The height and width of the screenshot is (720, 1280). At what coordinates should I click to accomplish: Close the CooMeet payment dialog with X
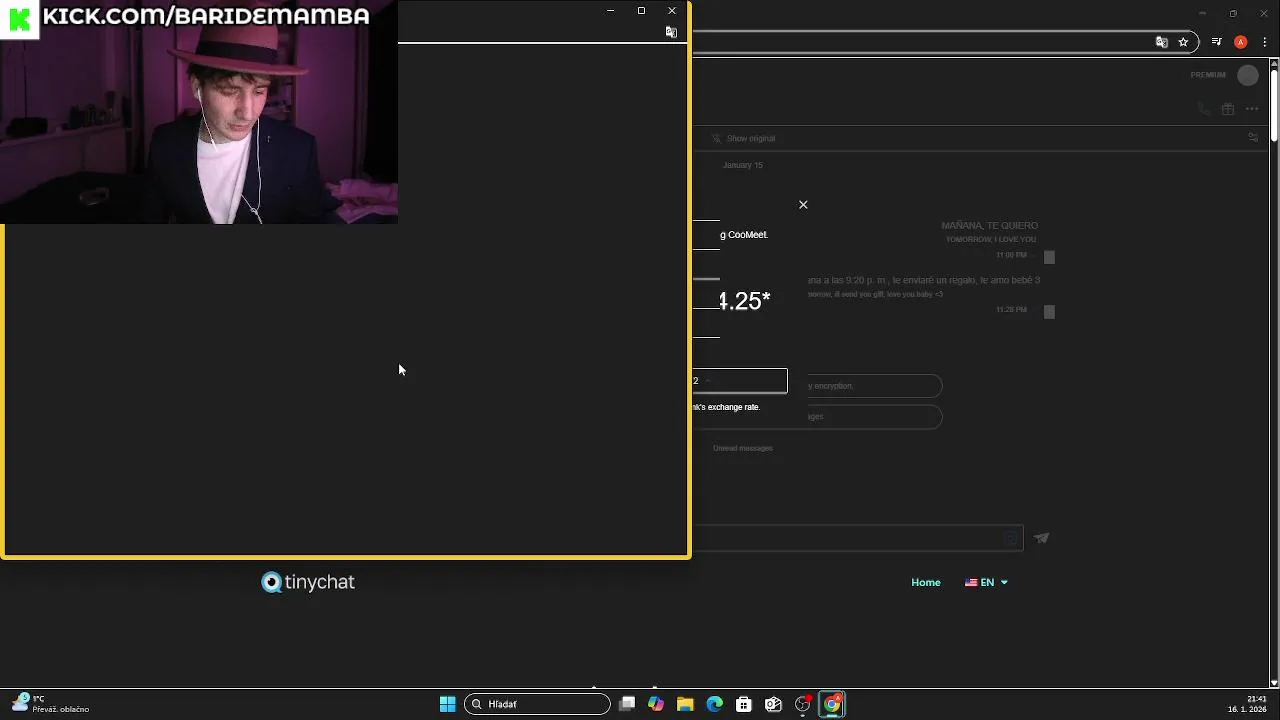pos(803,204)
